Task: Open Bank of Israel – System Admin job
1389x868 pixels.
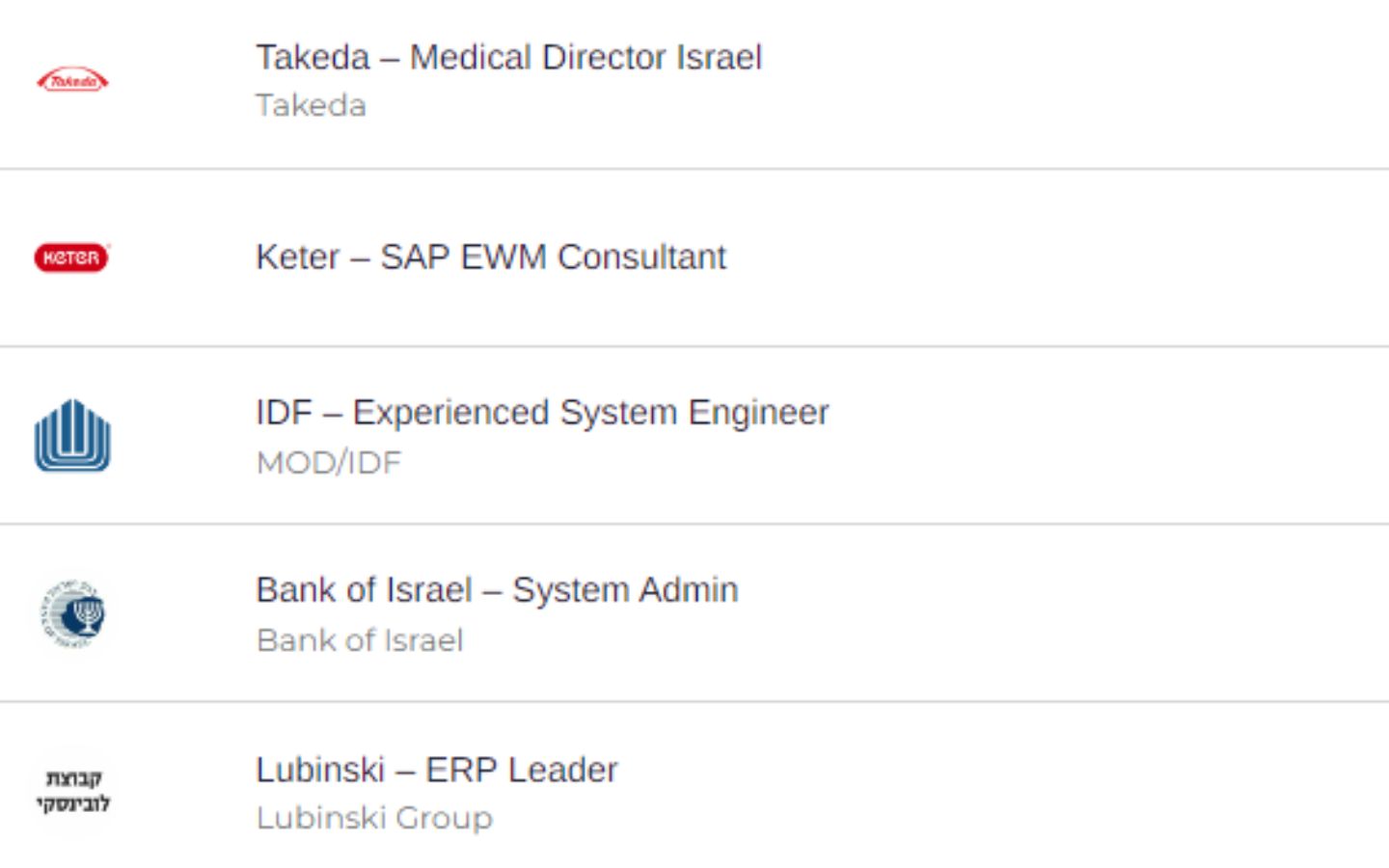Action: click(497, 590)
